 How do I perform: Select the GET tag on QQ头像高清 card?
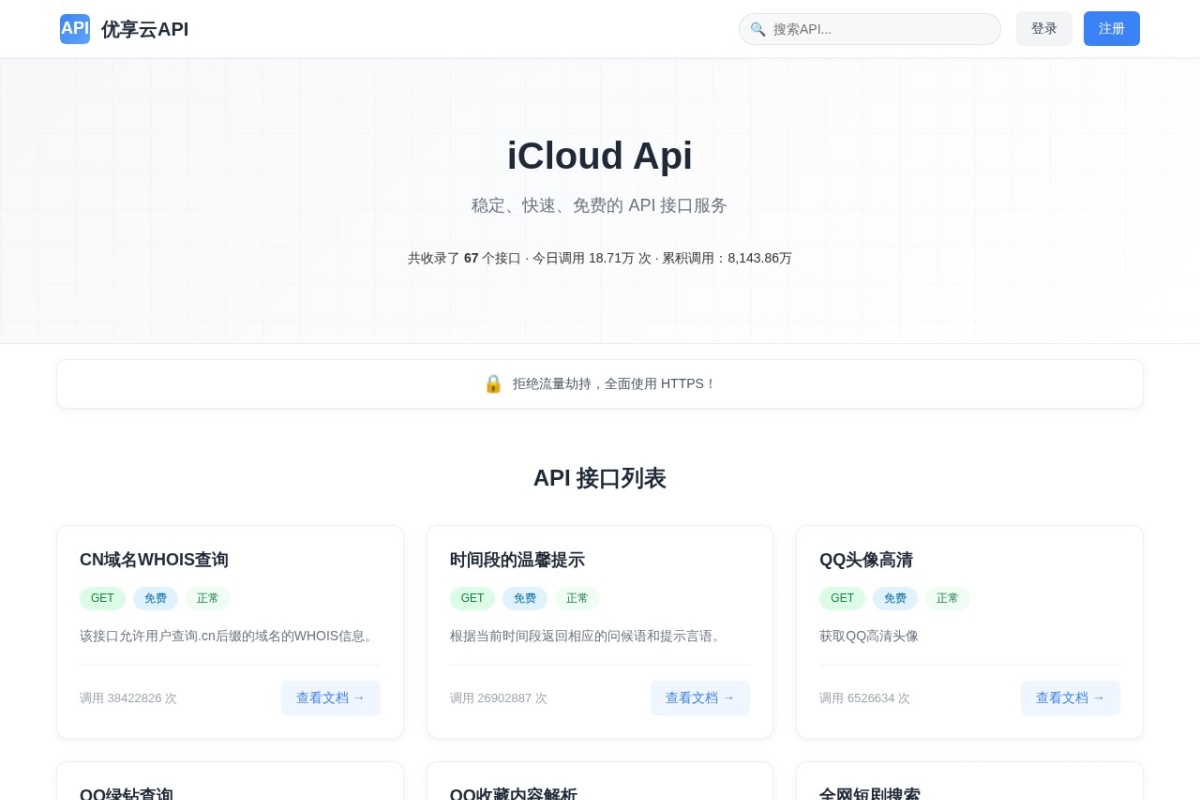(x=842, y=598)
